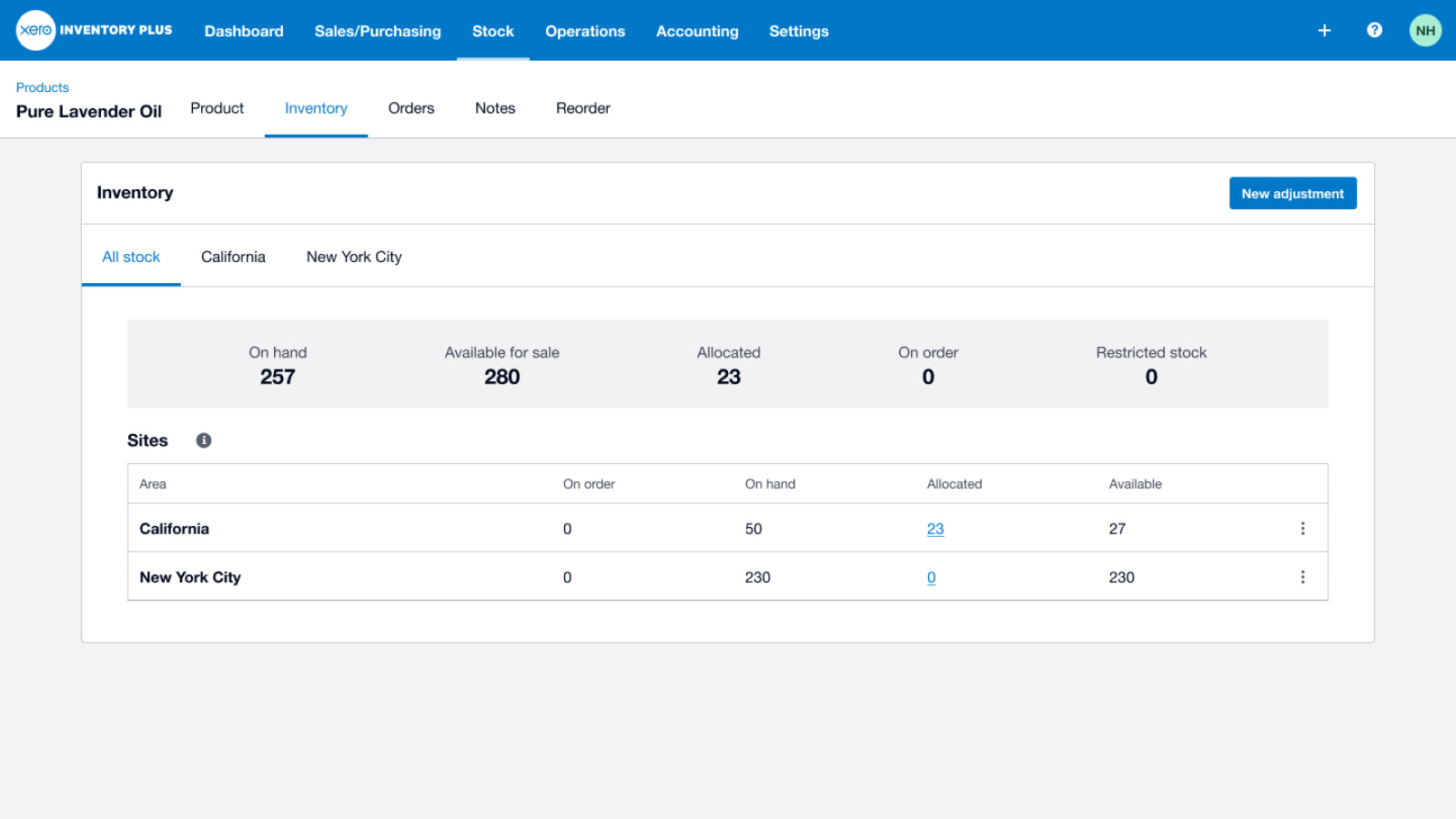Open the Operations menu
The image size is (1456, 819).
pyautogui.click(x=585, y=31)
